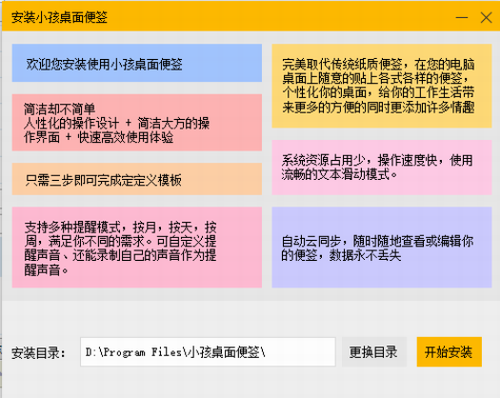Click the 更换目录 button
The height and width of the screenshot is (398, 500).
[374, 352]
